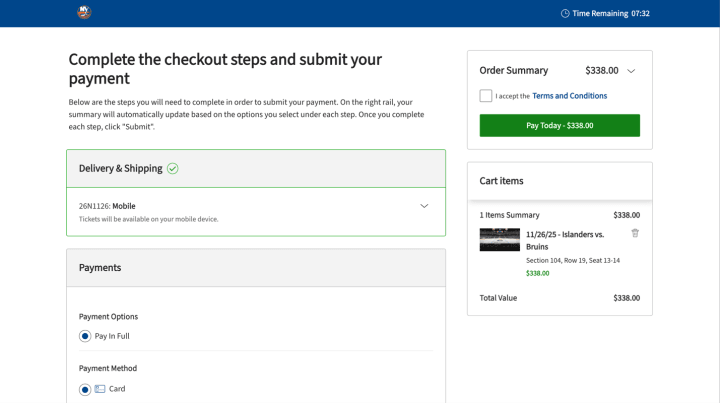The width and height of the screenshot is (720, 403).
Task: Click the Order Summary $338.00 total
Action: [x=601, y=71]
